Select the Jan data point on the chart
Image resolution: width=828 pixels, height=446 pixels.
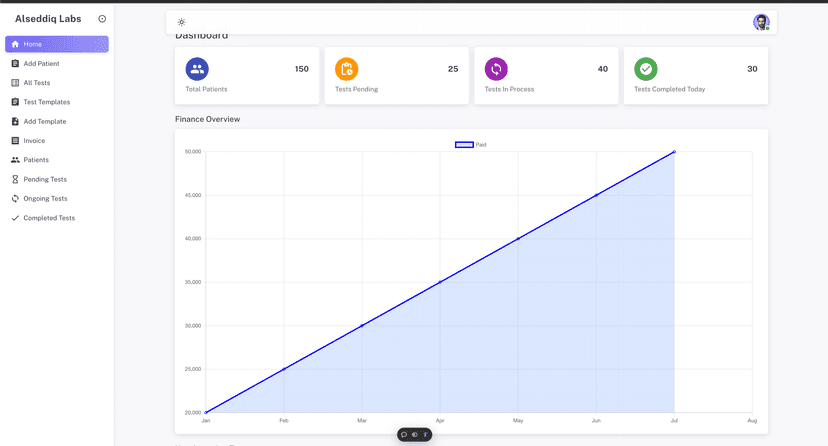pos(206,412)
